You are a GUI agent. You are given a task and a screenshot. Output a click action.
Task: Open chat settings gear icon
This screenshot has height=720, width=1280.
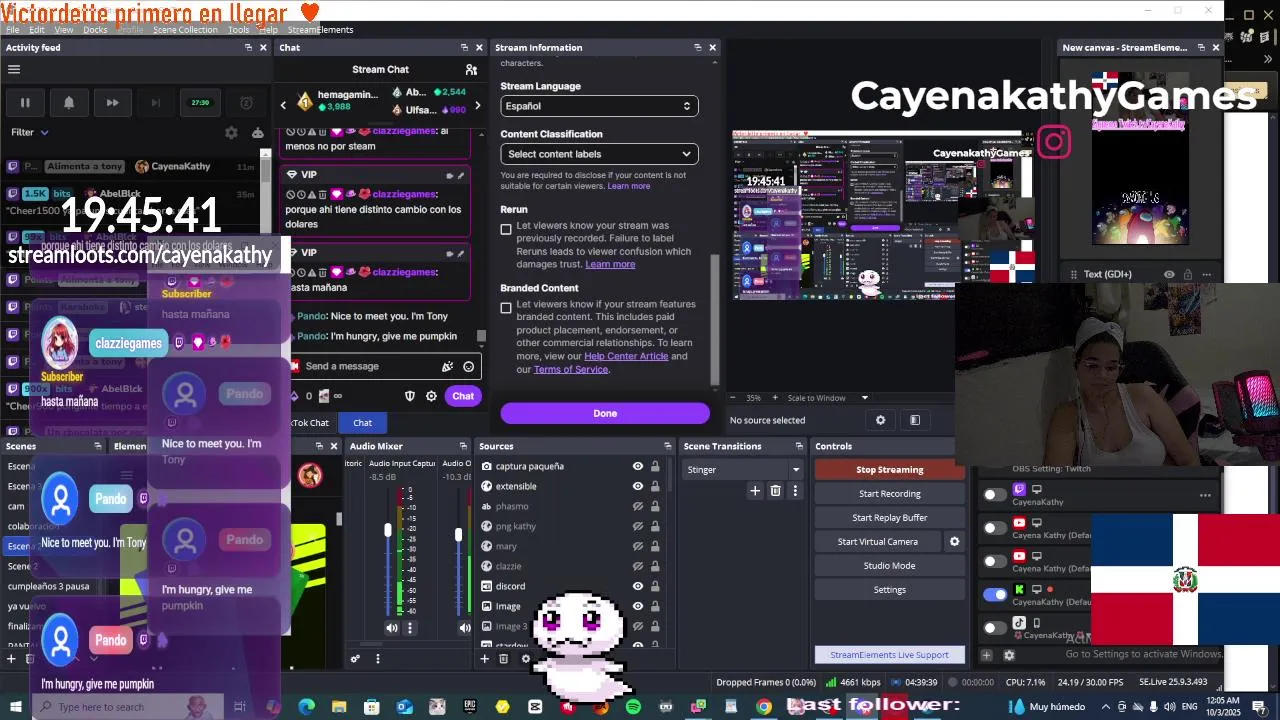point(431,396)
